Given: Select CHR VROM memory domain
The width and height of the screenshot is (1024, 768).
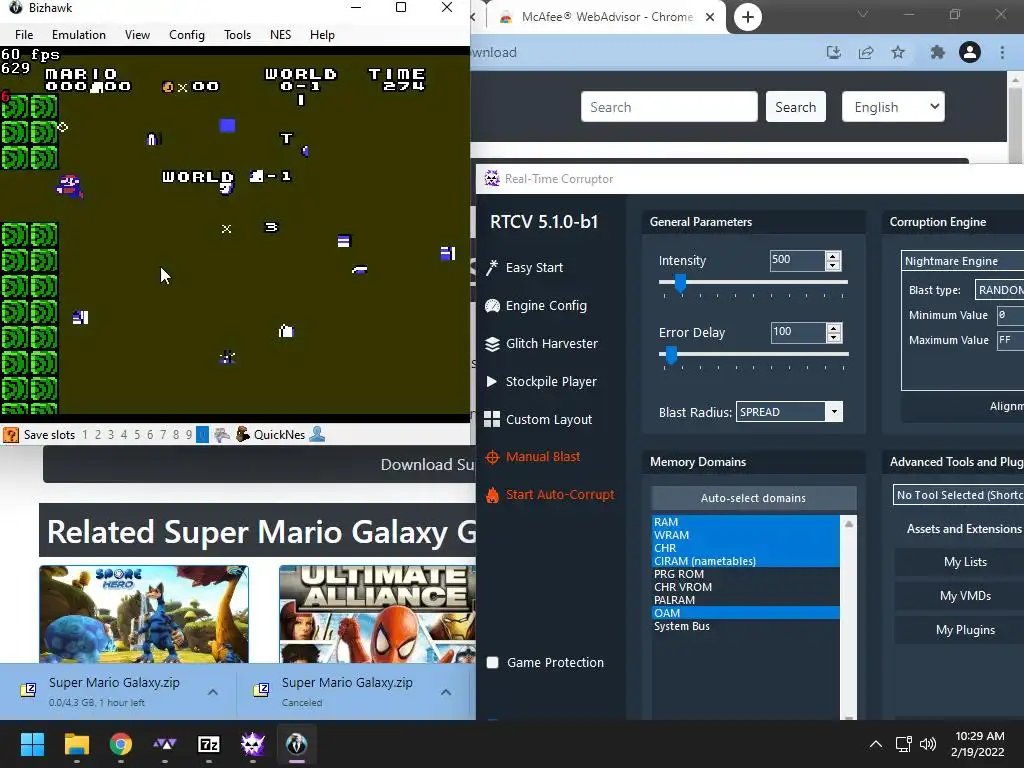Looking at the screenshot, I should [x=746, y=587].
